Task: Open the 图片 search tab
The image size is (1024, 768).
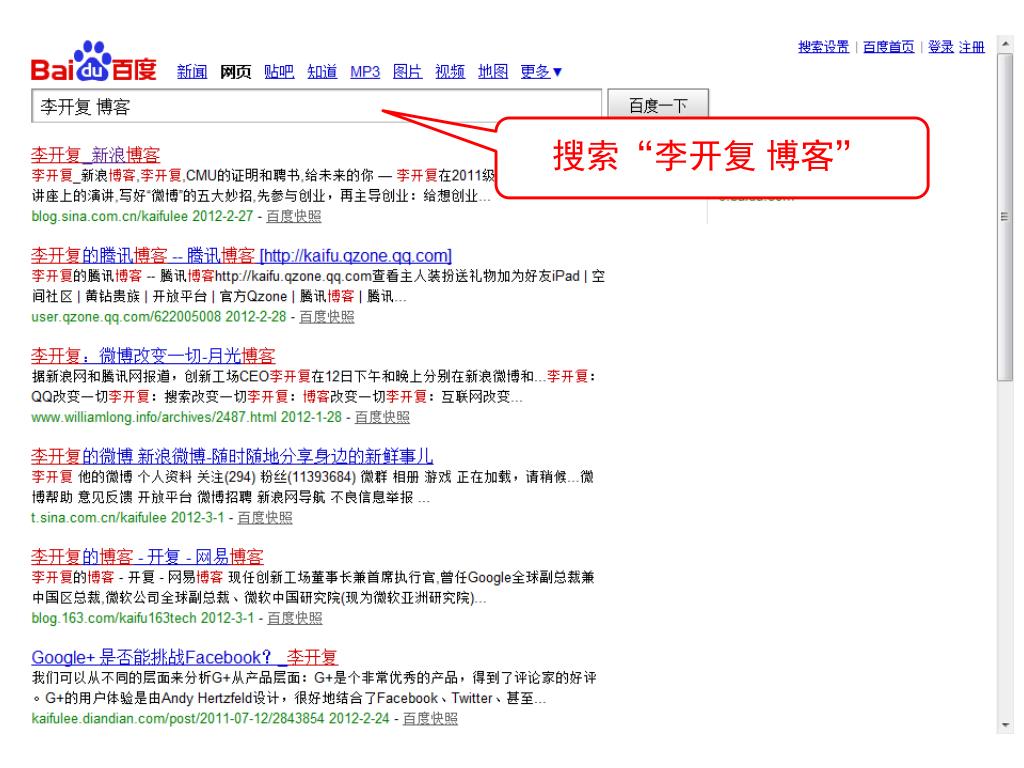Action: 408,72
